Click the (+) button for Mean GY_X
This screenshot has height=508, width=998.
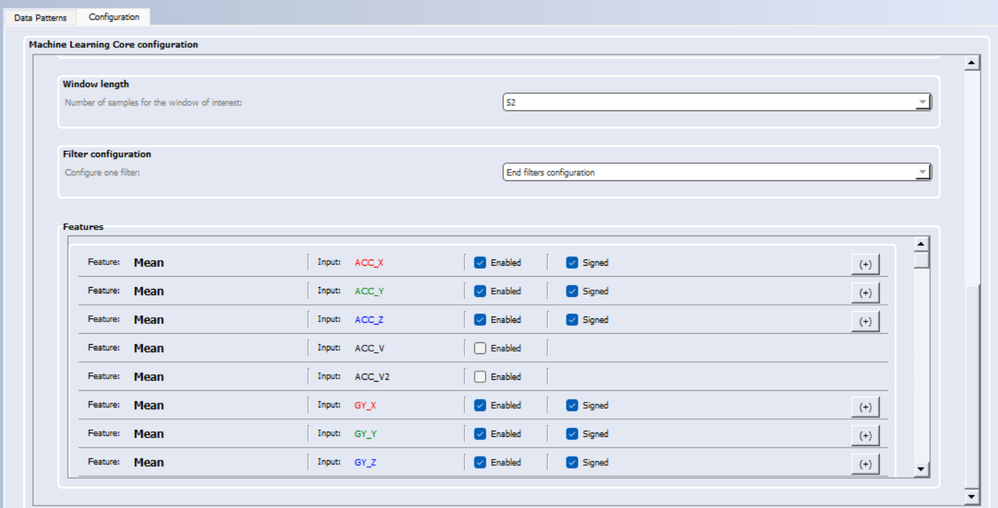[x=865, y=407]
